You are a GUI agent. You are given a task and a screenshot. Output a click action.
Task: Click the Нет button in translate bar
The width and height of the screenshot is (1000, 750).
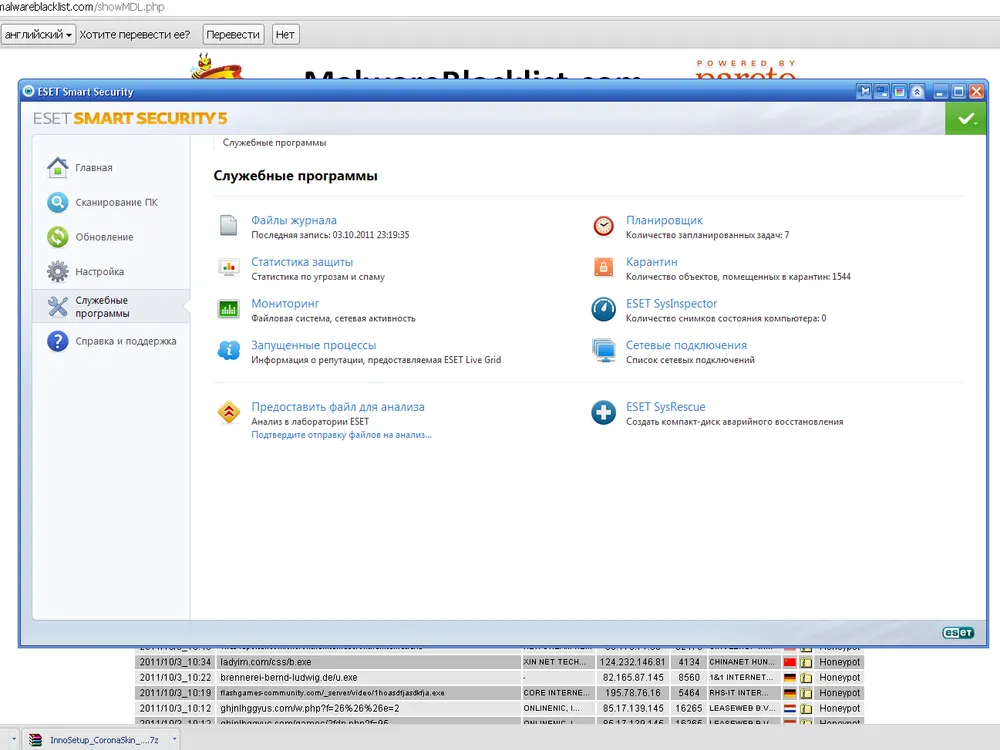click(x=285, y=34)
